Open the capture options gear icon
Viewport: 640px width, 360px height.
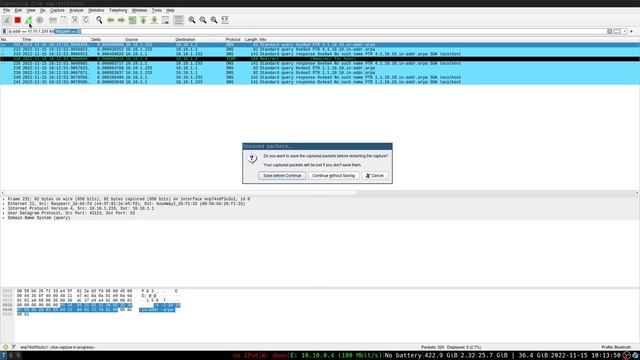click(40, 20)
